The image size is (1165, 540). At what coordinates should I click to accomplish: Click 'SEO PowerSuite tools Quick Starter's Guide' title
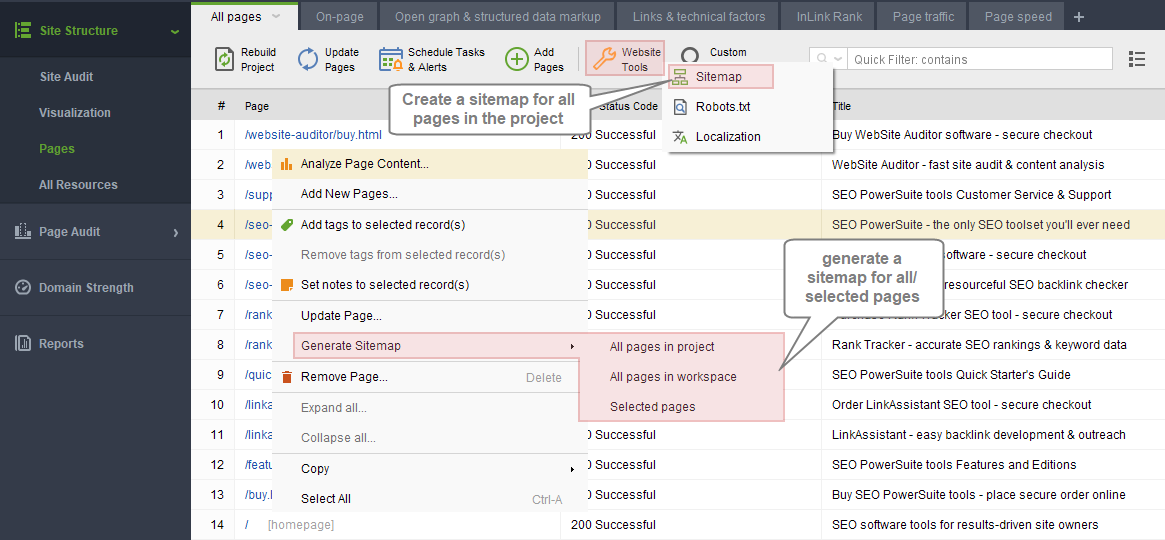pos(951,374)
